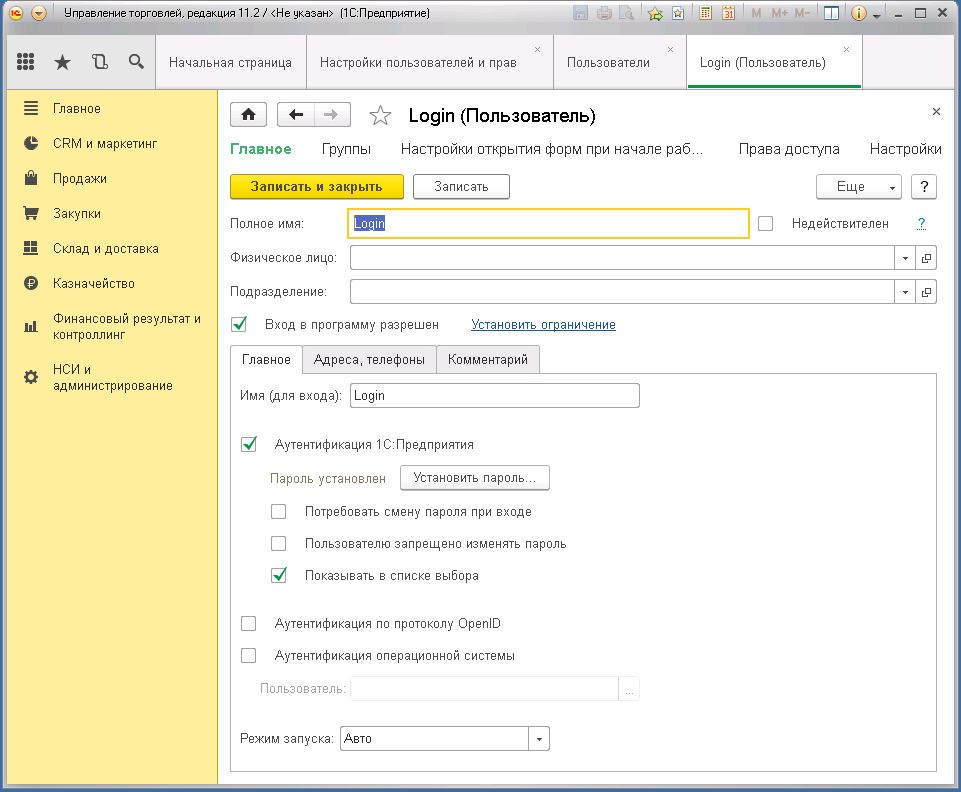Screen dimensions: 961x792
Task: Open Настройки navigation link
Action: (x=905, y=149)
